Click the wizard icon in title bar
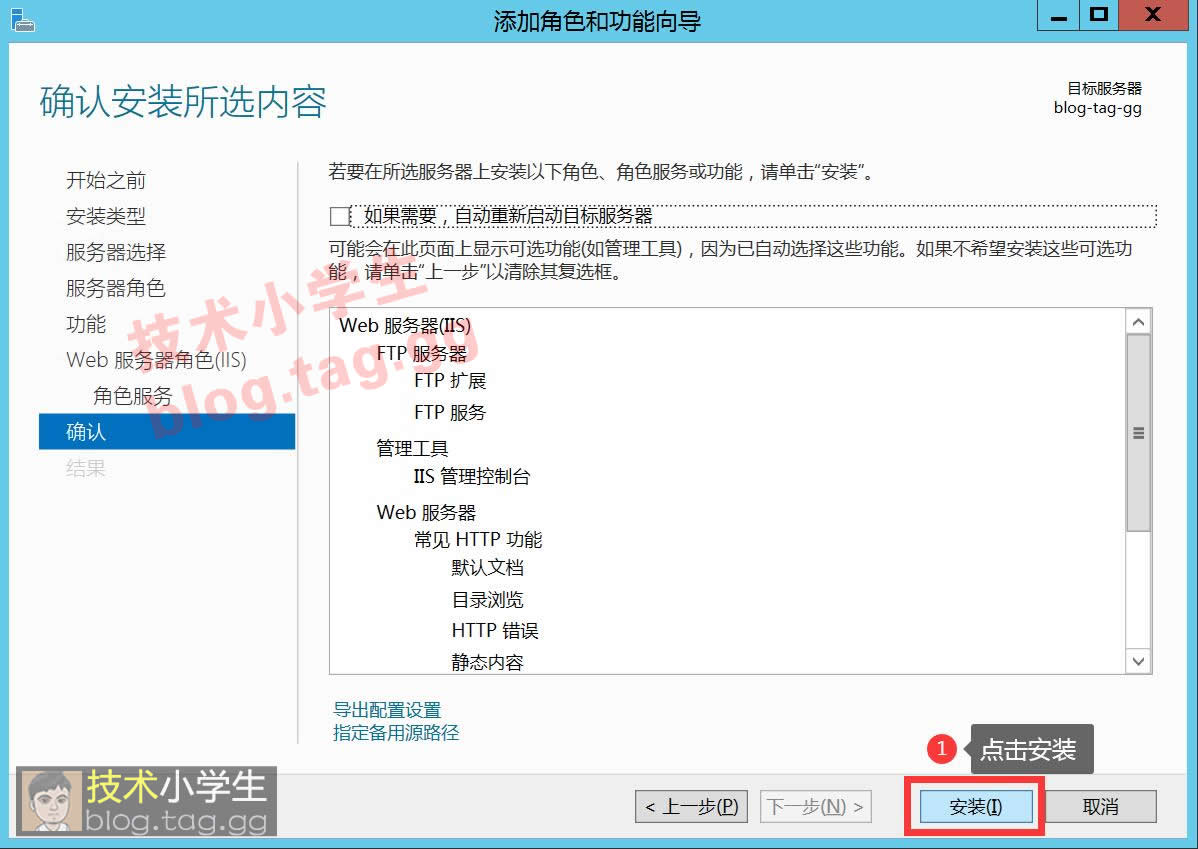 click(x=22, y=19)
